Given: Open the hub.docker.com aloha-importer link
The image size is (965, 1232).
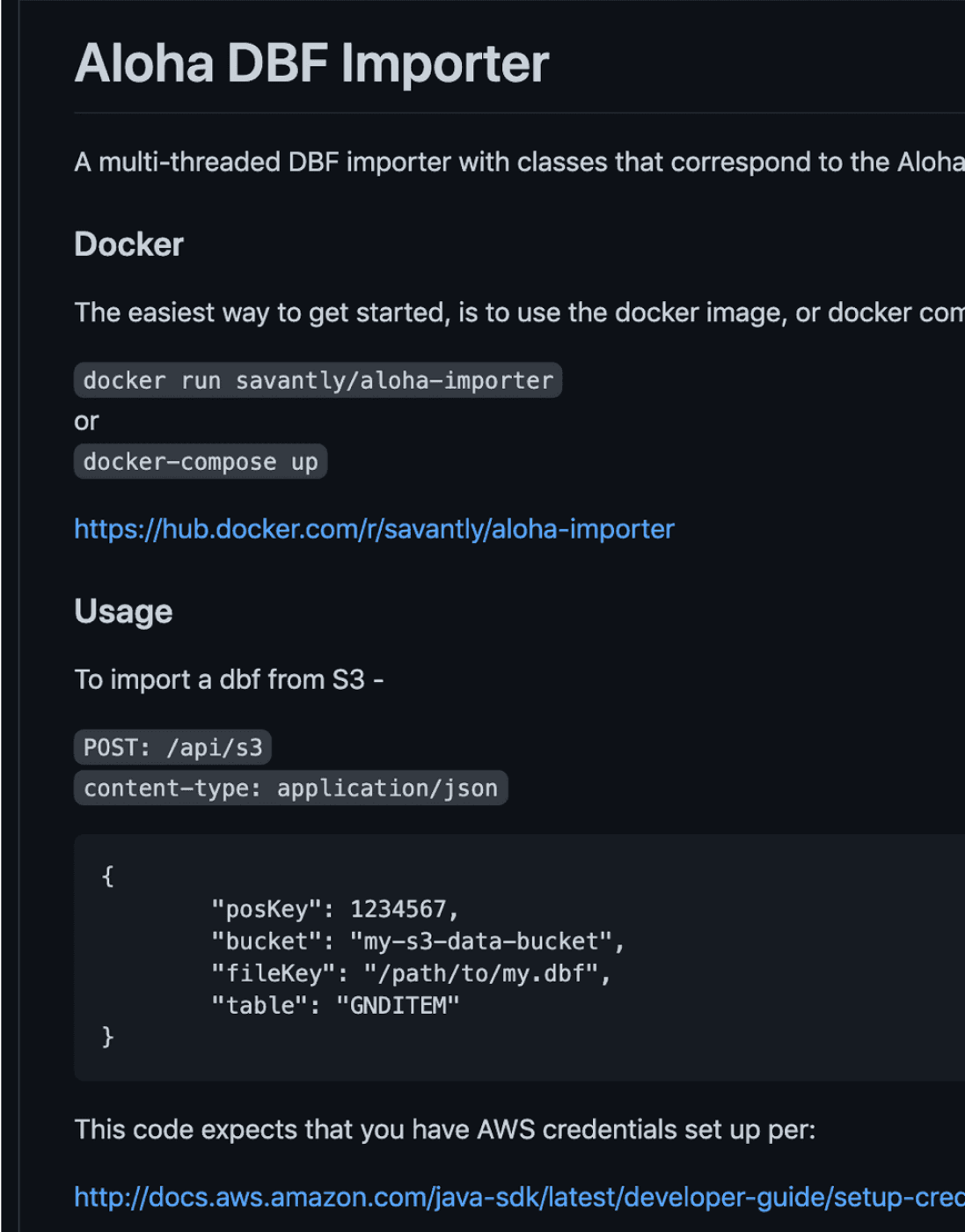Looking at the screenshot, I should tap(374, 529).
